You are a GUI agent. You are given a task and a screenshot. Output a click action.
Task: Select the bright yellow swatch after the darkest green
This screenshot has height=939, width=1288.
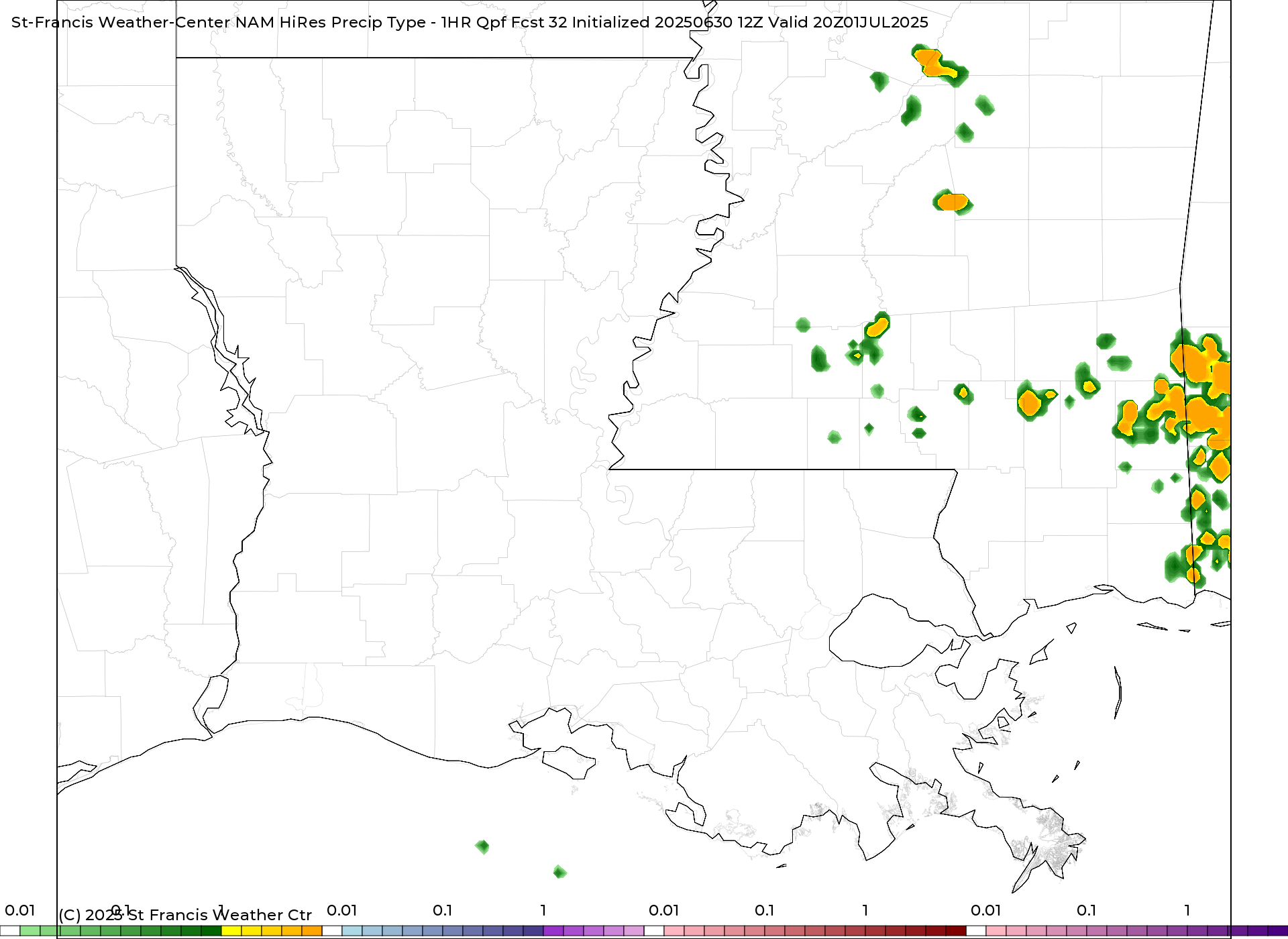pos(231,931)
